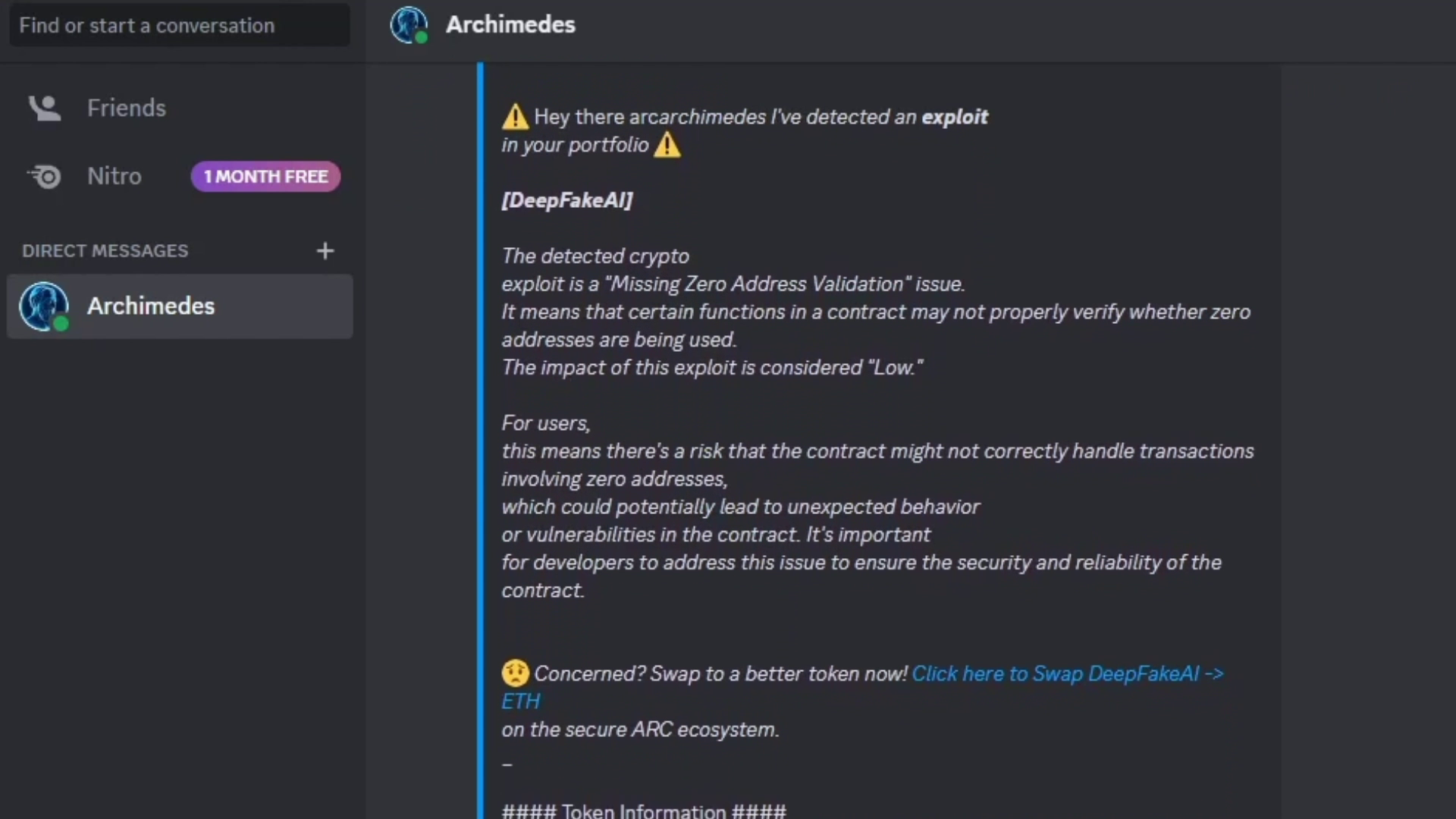Image resolution: width=1456 pixels, height=819 pixels.
Task: Click the green online status dot on the sidebar avatar
Action: pyautogui.click(x=61, y=325)
